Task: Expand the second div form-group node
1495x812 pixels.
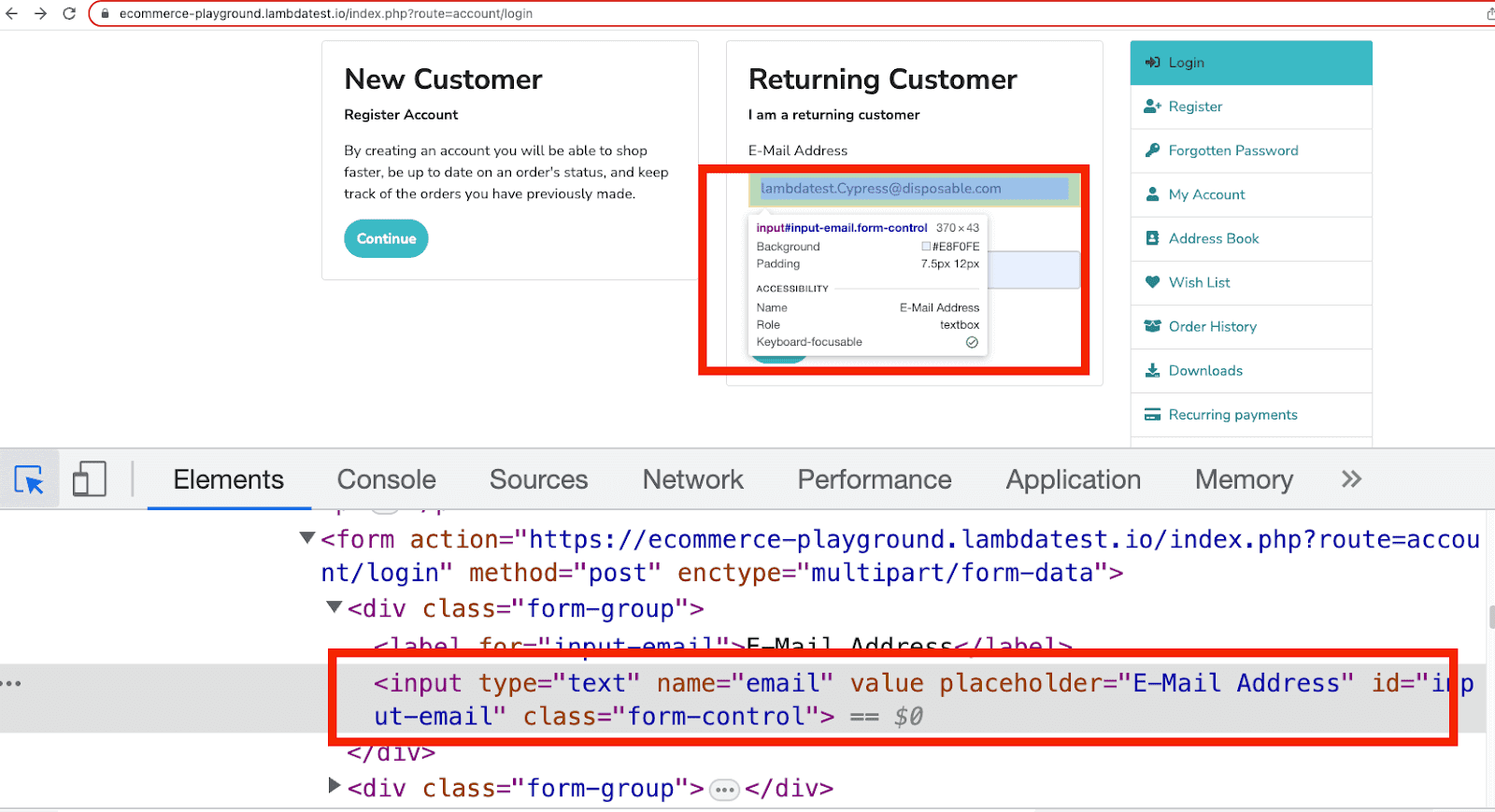Action: [335, 786]
